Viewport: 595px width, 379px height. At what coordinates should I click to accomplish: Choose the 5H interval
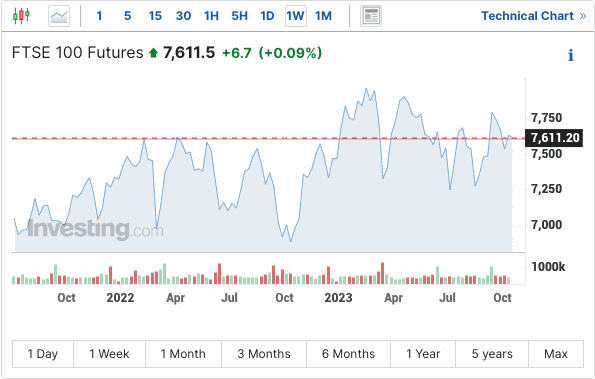239,16
